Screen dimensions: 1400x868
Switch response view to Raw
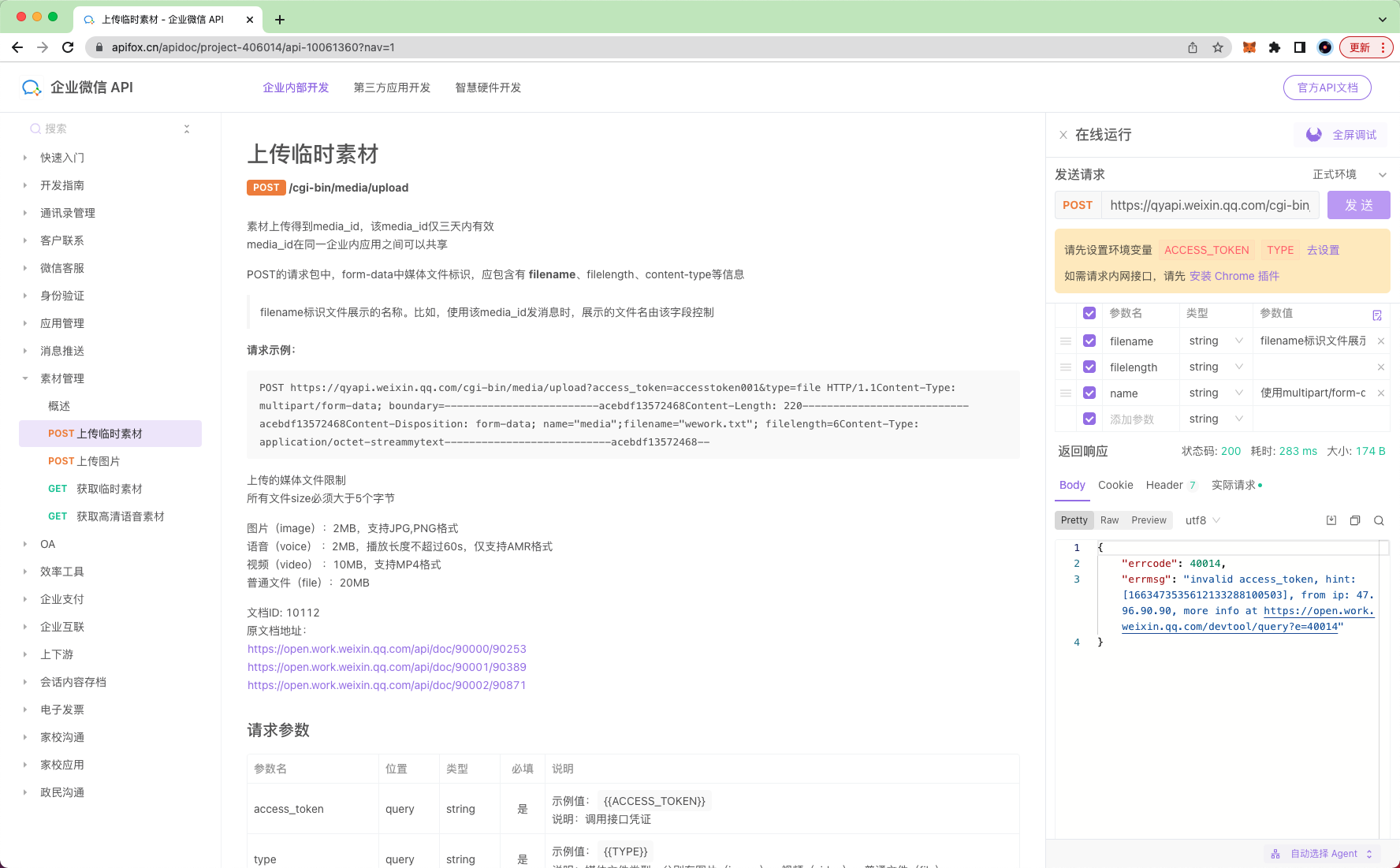click(1110, 520)
